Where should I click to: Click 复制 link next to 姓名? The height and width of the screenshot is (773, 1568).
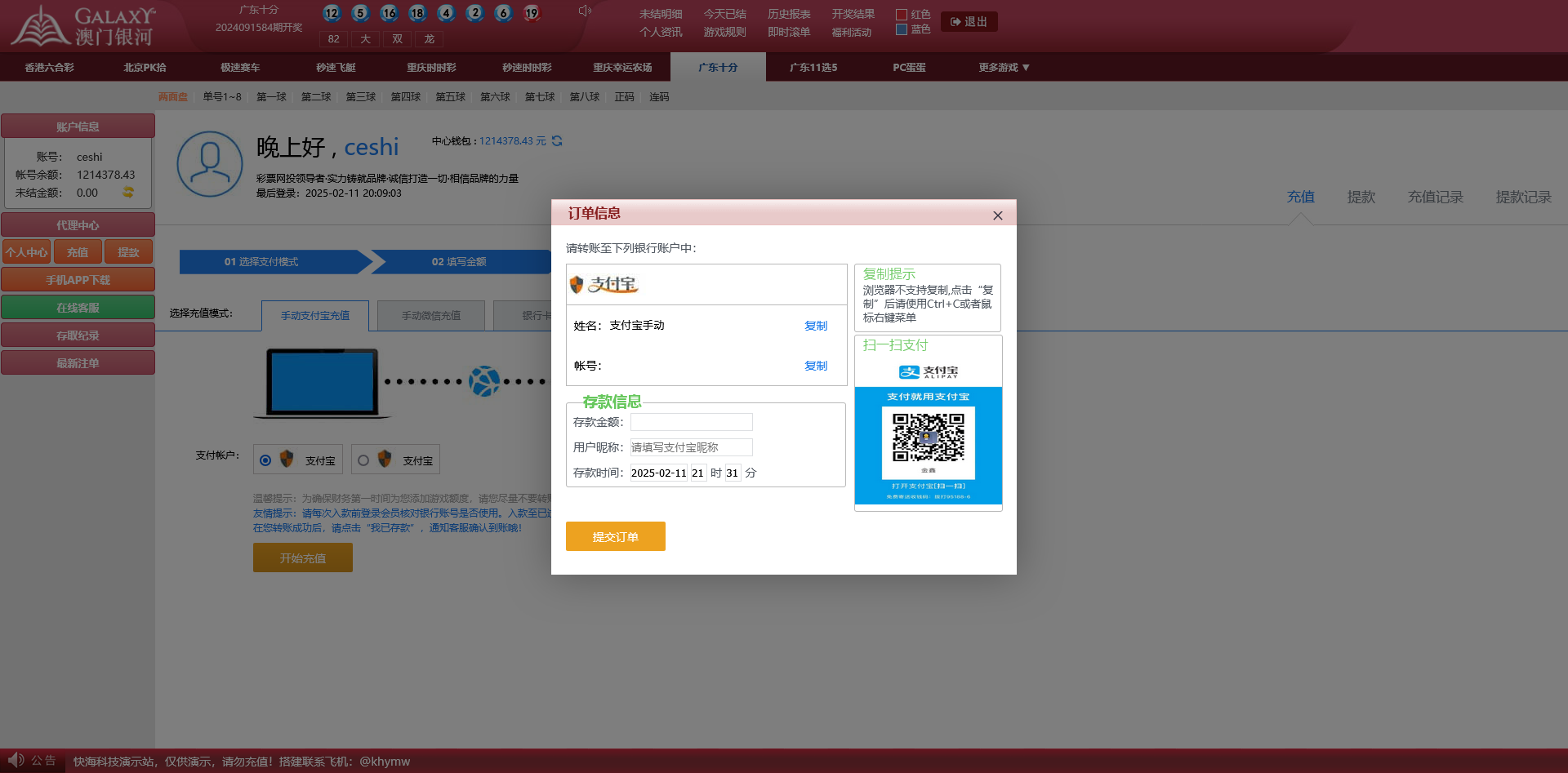(815, 326)
